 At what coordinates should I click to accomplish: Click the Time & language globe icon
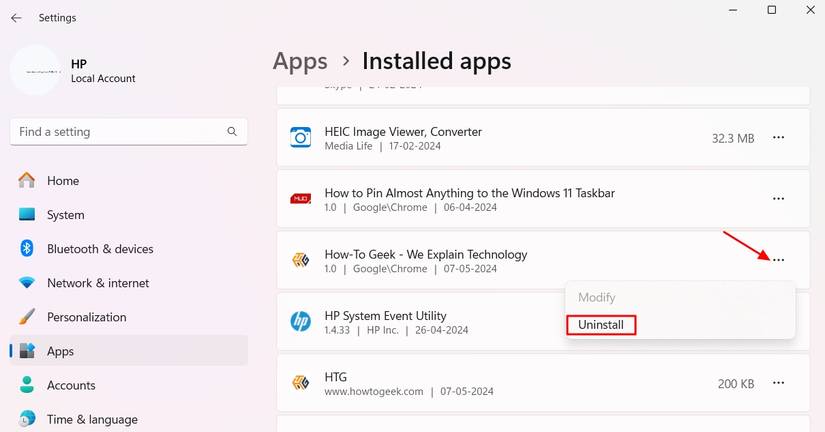pos(27,419)
